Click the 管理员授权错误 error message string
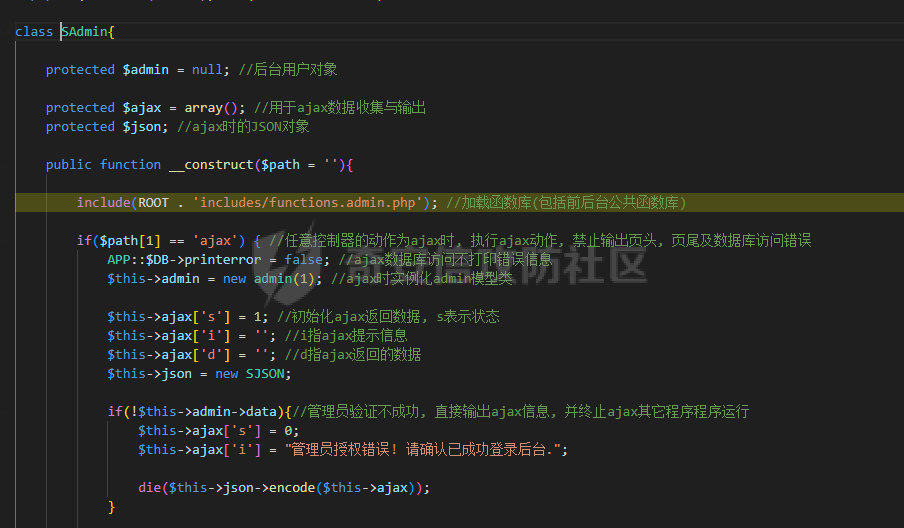This screenshot has height=528, width=904. click(x=425, y=450)
